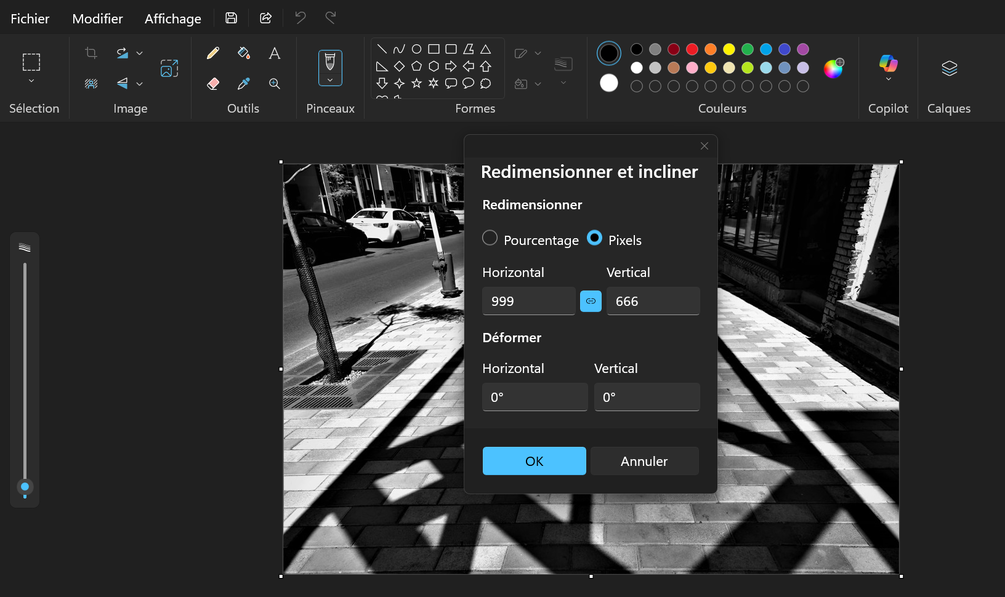Select the Text tool

coord(274,53)
